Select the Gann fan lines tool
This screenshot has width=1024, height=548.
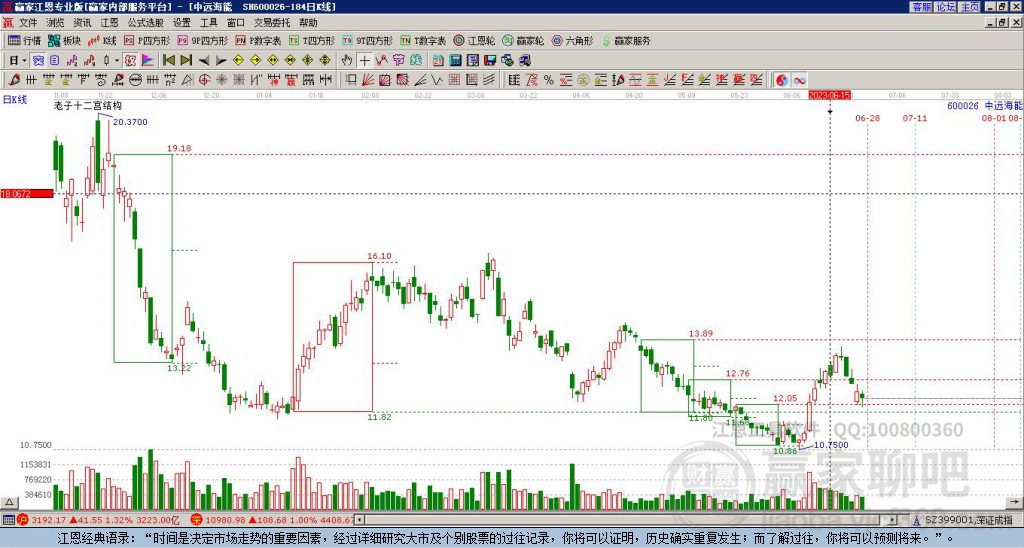[x=367, y=80]
